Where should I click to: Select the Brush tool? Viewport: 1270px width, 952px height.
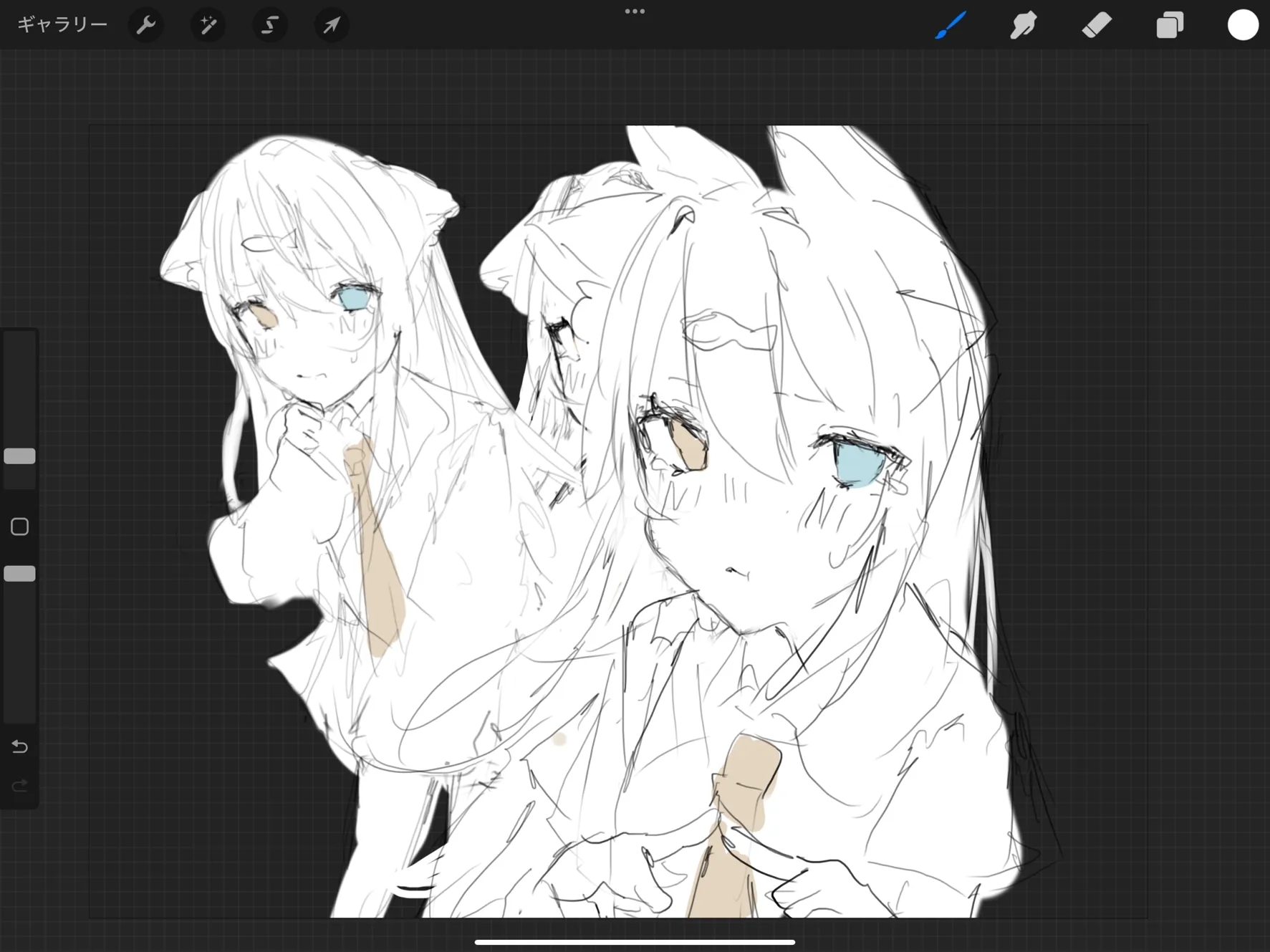coord(951,26)
